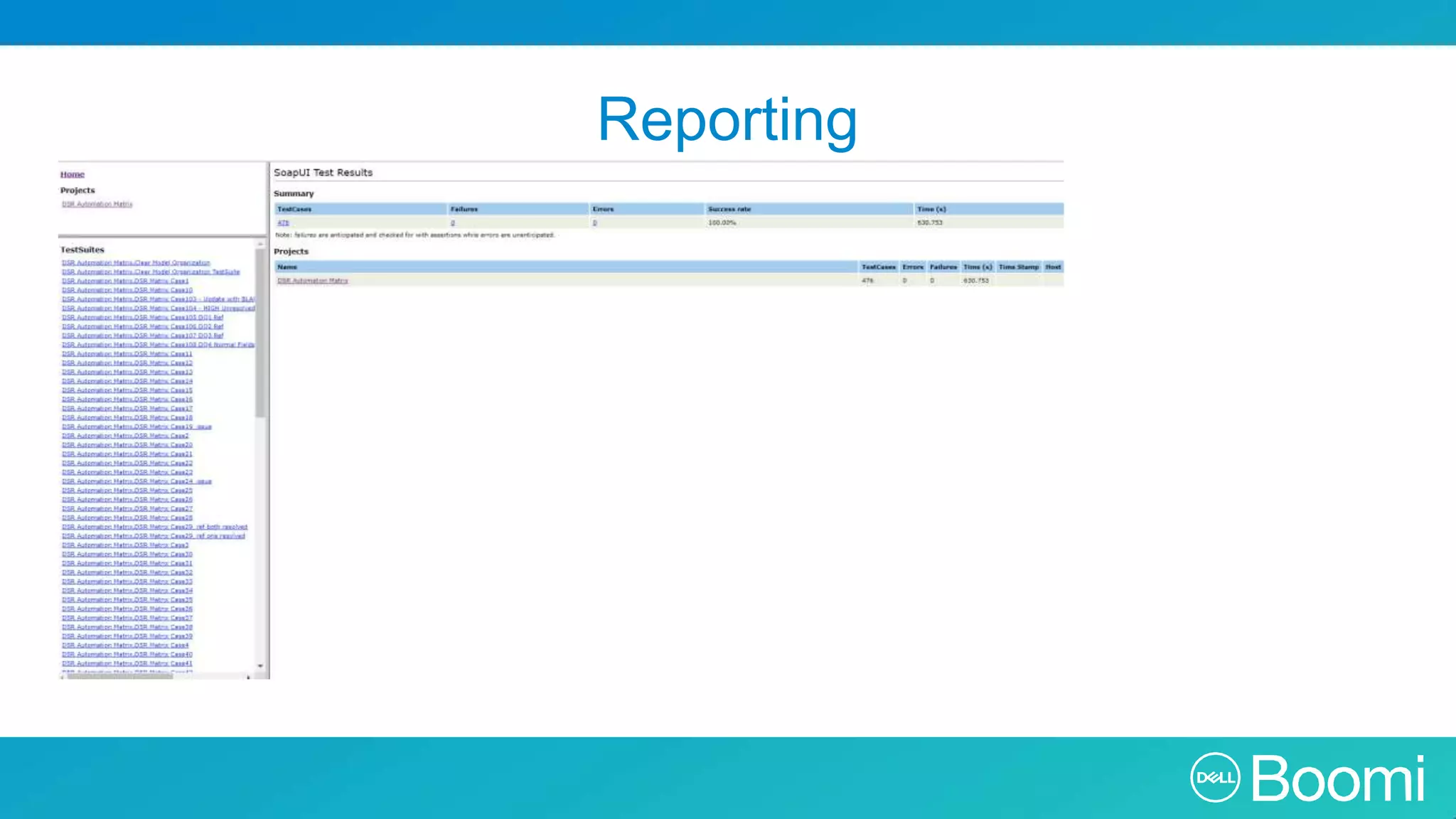
Task: Open DSR Matrix Case27 test suite
Action: [x=127, y=508]
